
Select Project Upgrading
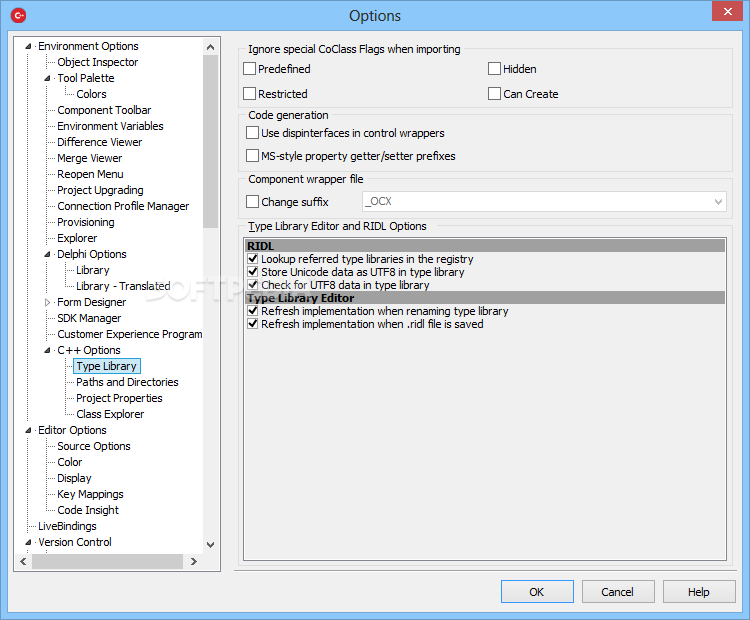click(100, 190)
